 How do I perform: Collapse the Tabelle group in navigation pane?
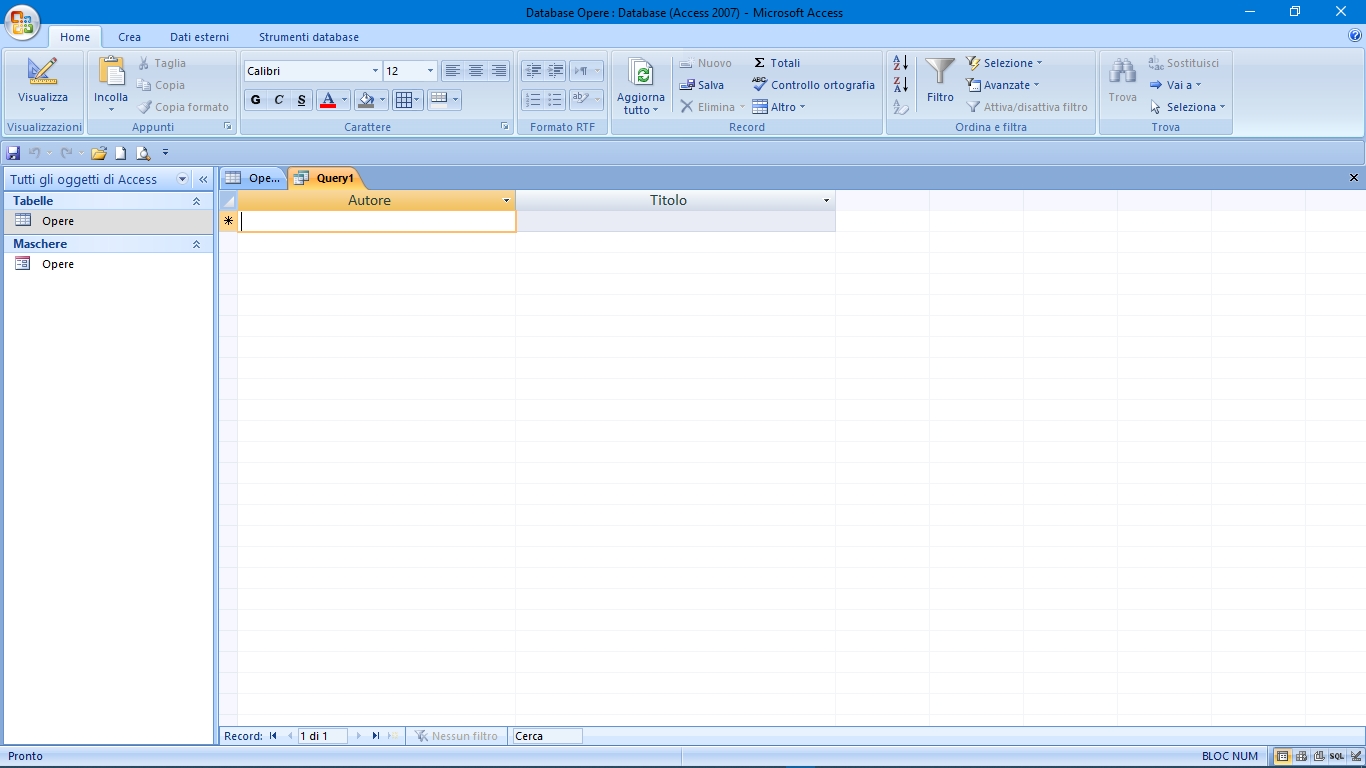[x=196, y=201]
